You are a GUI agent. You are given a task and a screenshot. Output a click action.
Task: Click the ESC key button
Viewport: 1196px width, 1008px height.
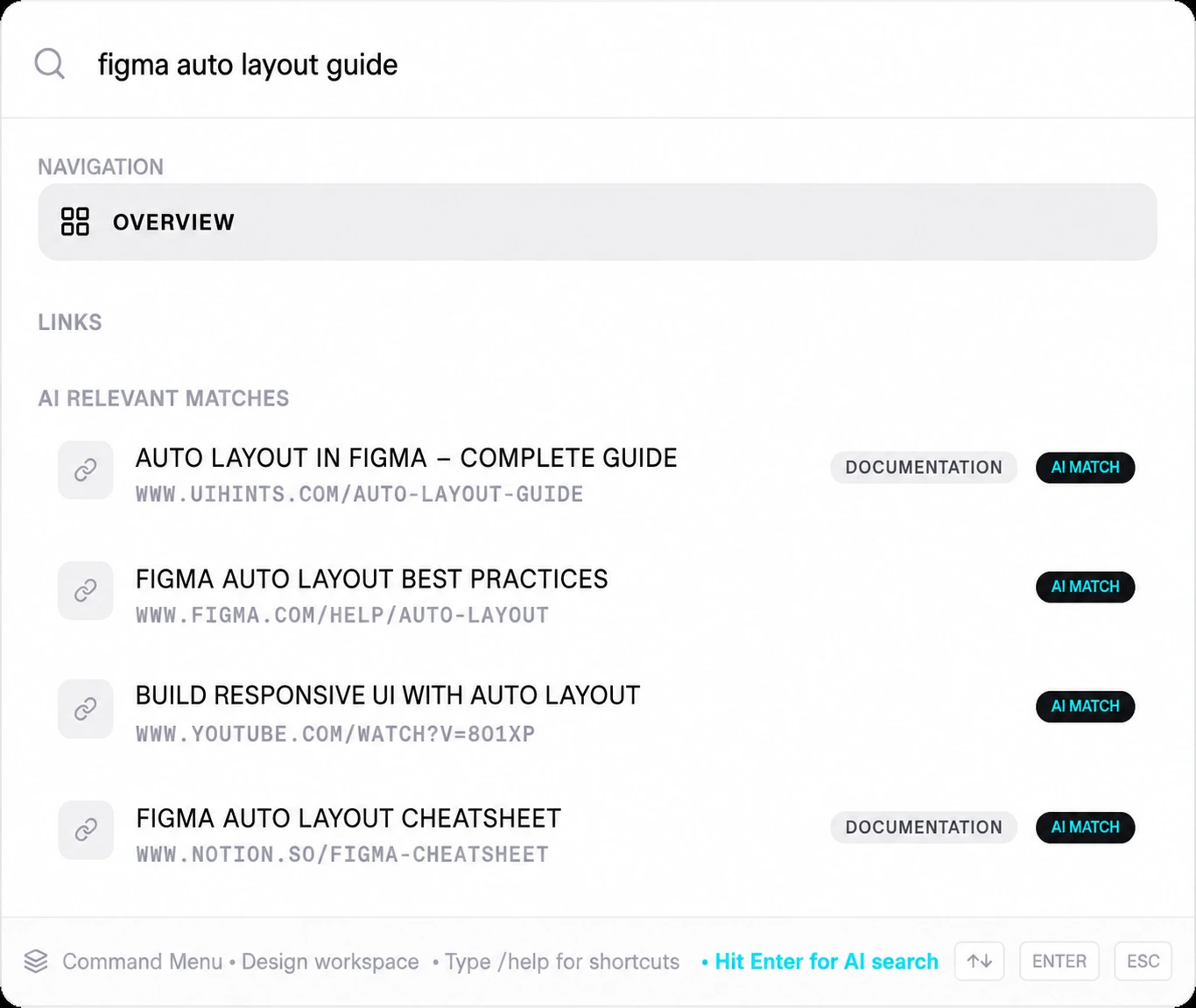(1143, 962)
